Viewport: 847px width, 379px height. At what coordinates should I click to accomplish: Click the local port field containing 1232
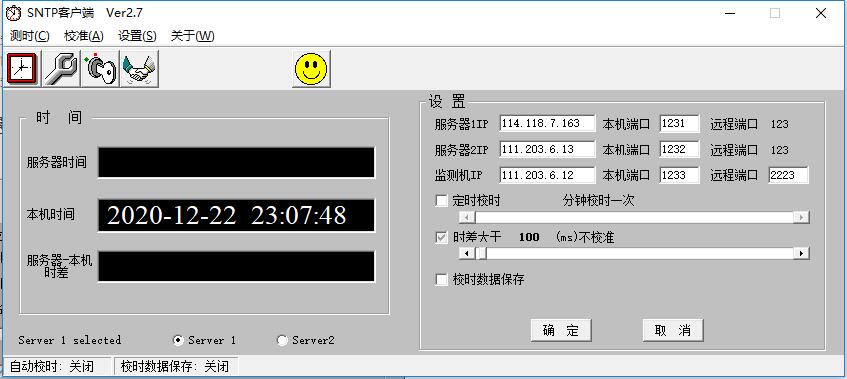(x=679, y=150)
